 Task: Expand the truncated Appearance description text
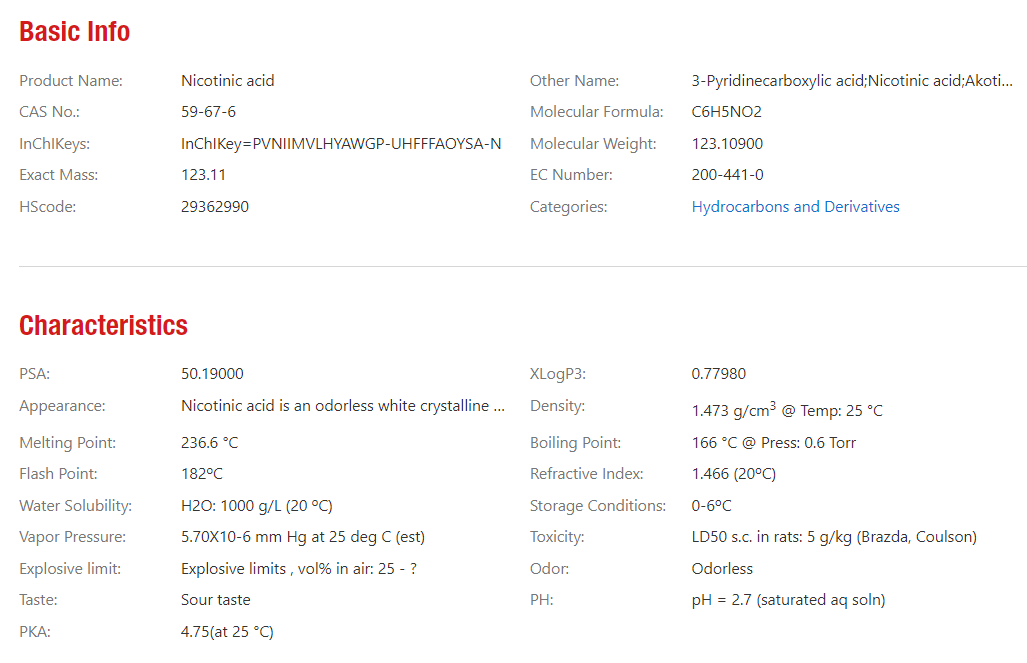click(x=343, y=406)
